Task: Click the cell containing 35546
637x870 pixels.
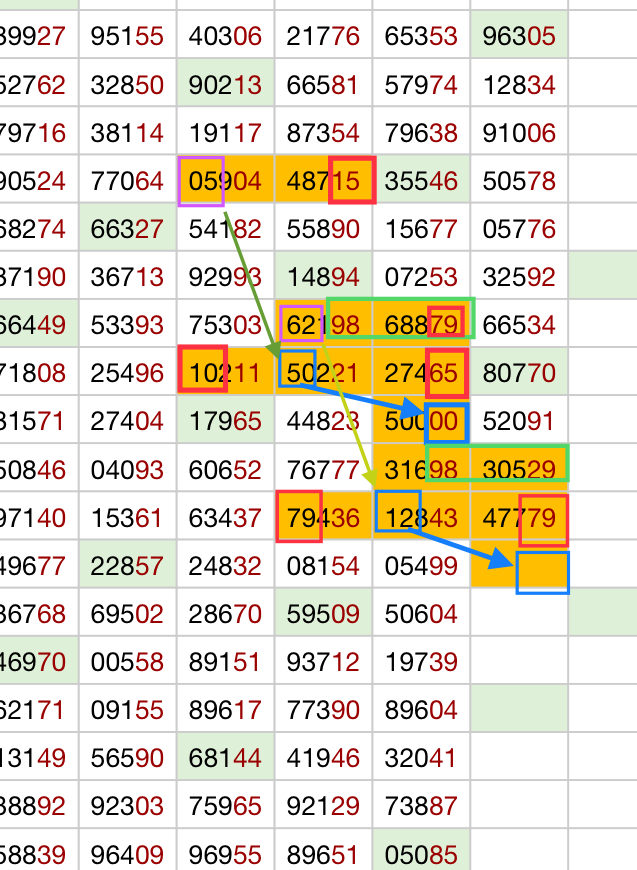Action: pos(421,181)
